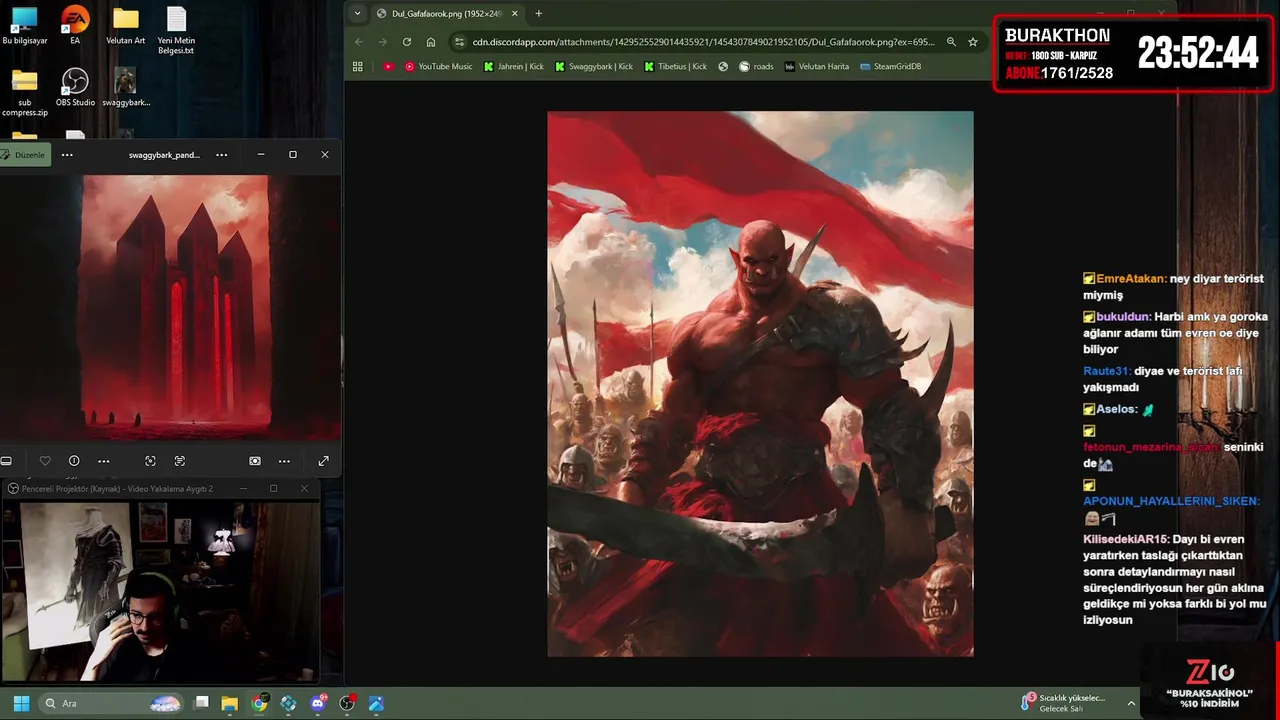Screen dimensions: 1280x720
Task: Launch OBS Studio from the desktop
Action: 75,87
